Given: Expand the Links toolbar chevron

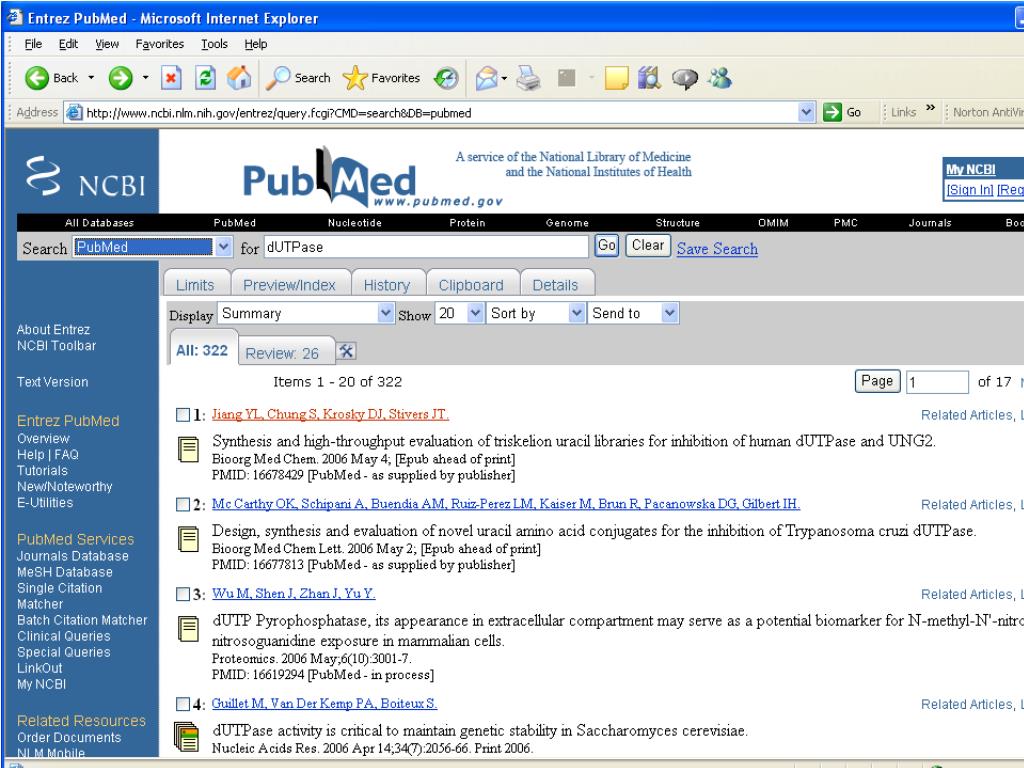Looking at the screenshot, I should pos(931,108).
